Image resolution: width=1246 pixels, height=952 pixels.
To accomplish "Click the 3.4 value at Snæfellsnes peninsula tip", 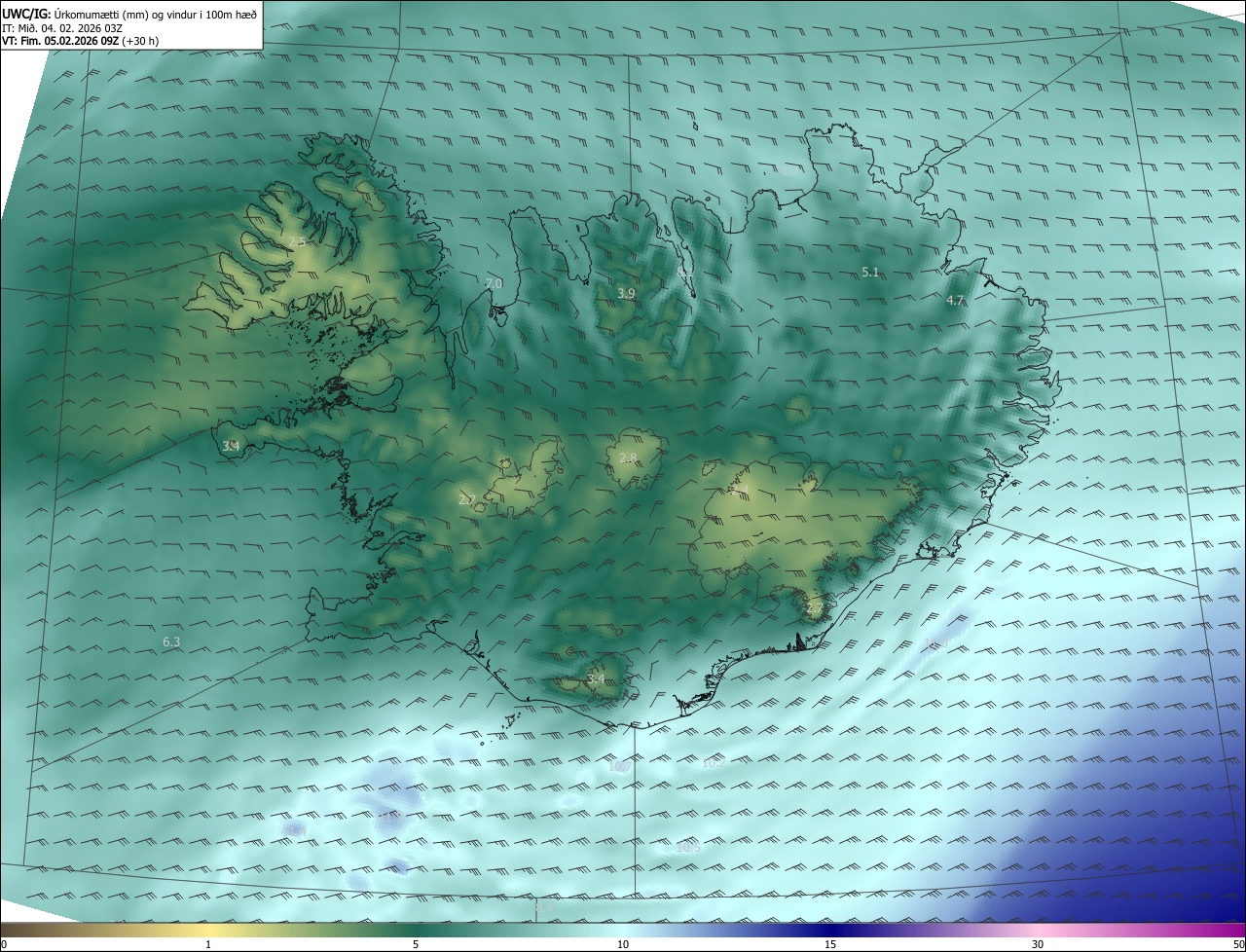I will [231, 446].
